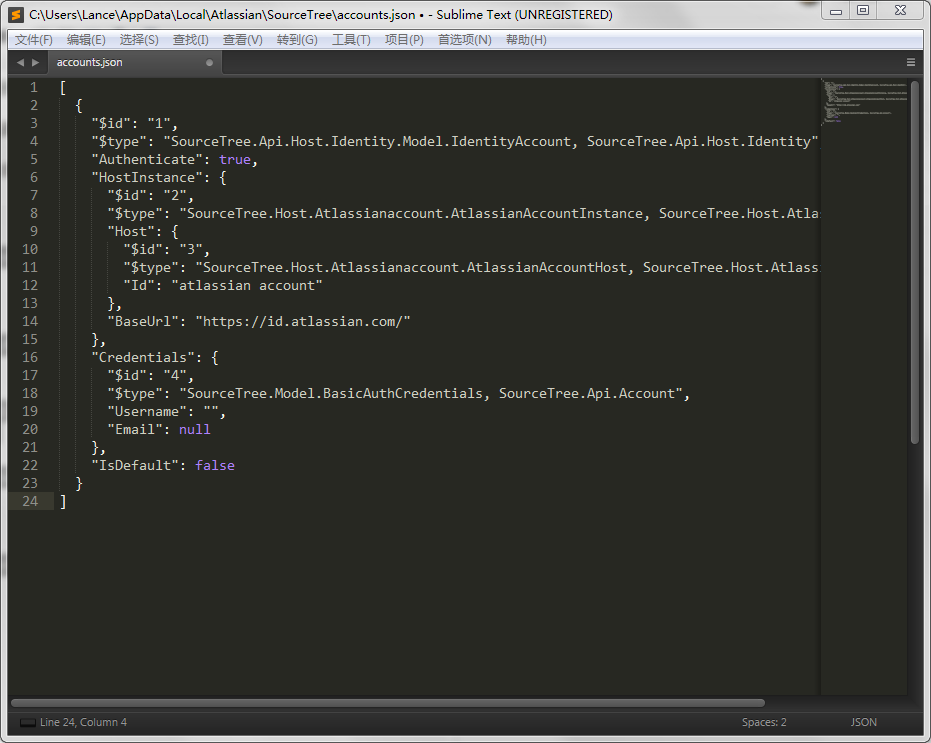Click the Line 24, Column 4 status text
Viewport: 931px width, 743px height.
pyautogui.click(x=83, y=722)
